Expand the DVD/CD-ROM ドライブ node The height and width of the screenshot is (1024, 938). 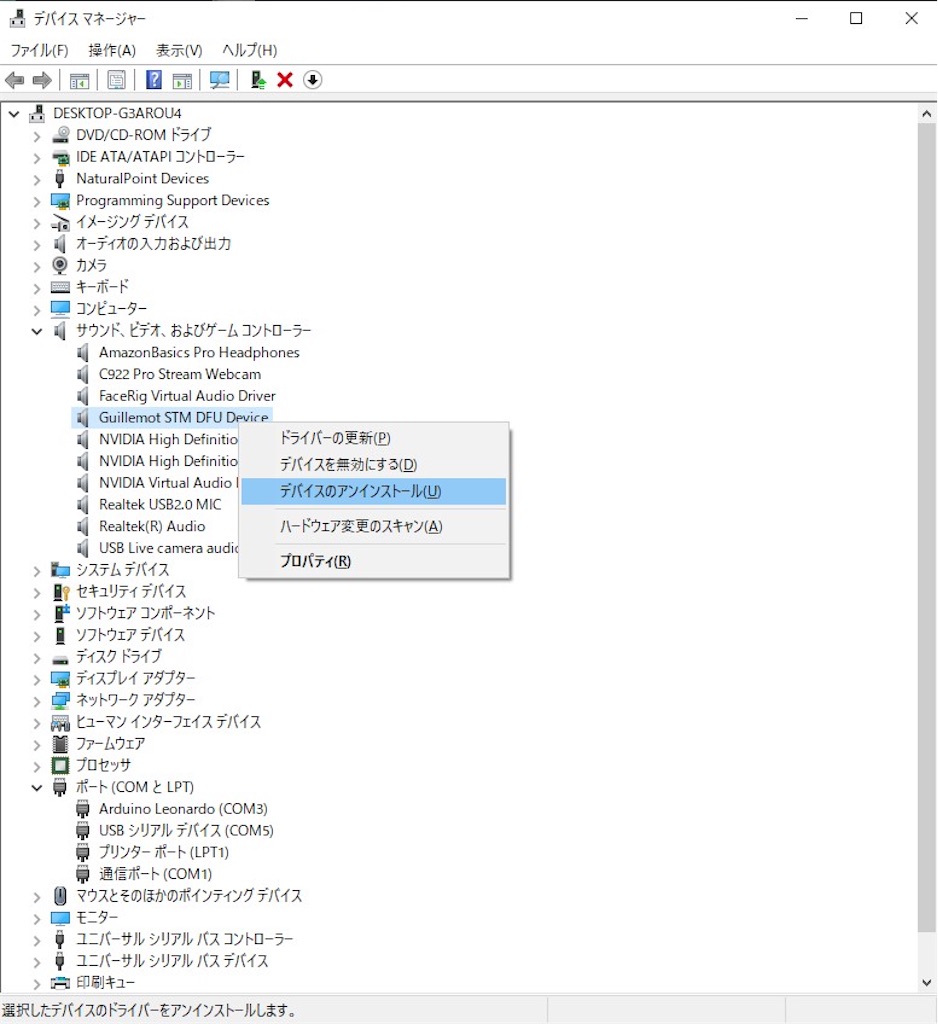pos(37,136)
